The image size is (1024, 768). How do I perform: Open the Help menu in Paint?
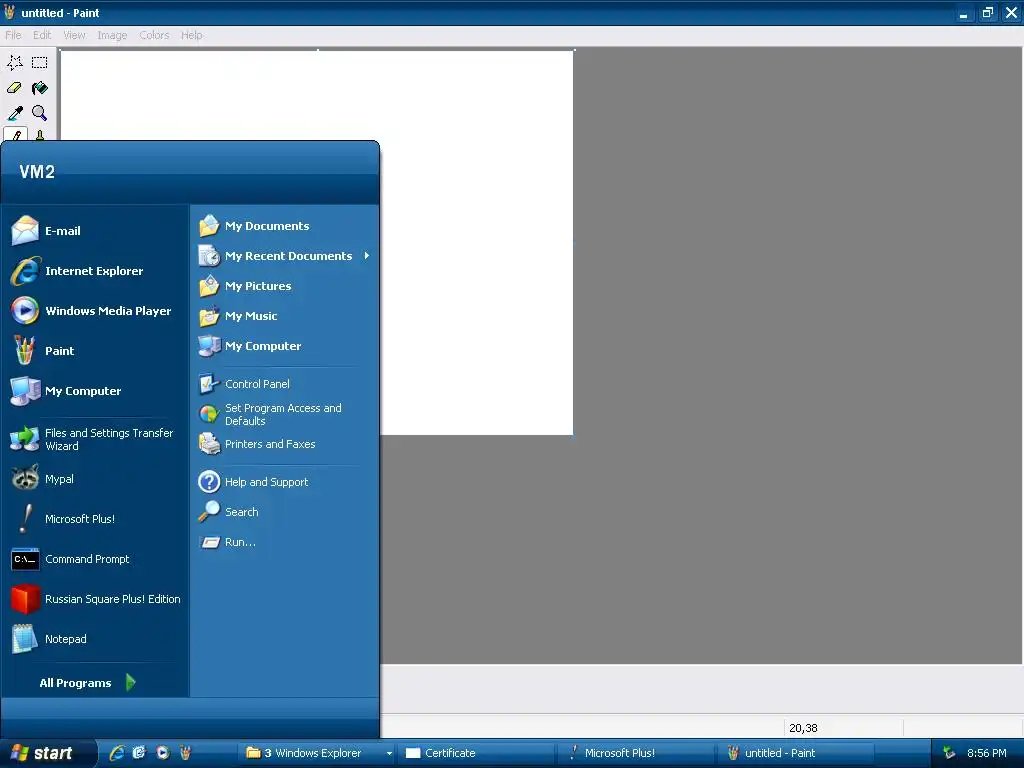pos(191,35)
